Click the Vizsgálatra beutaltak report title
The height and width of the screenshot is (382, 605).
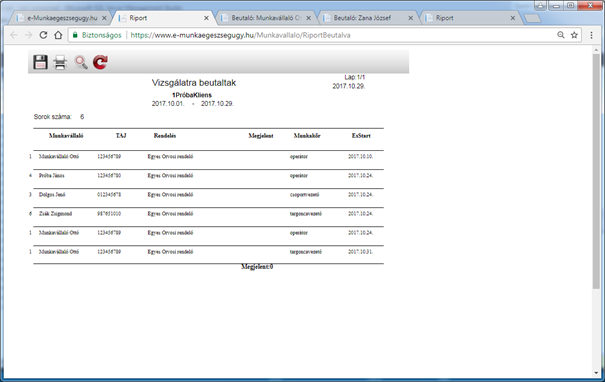[194, 83]
